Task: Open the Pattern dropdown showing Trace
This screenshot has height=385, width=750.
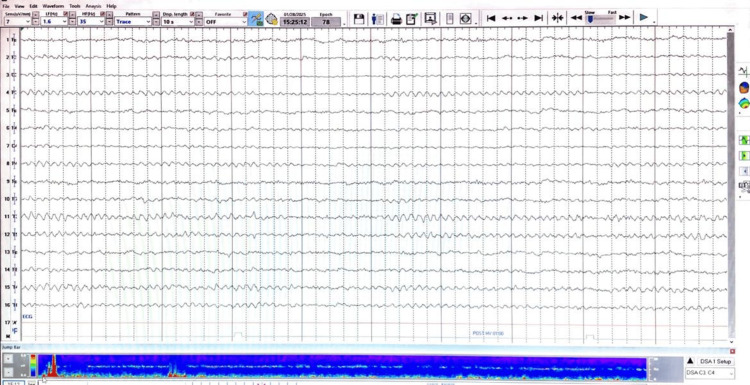Action: (133, 22)
